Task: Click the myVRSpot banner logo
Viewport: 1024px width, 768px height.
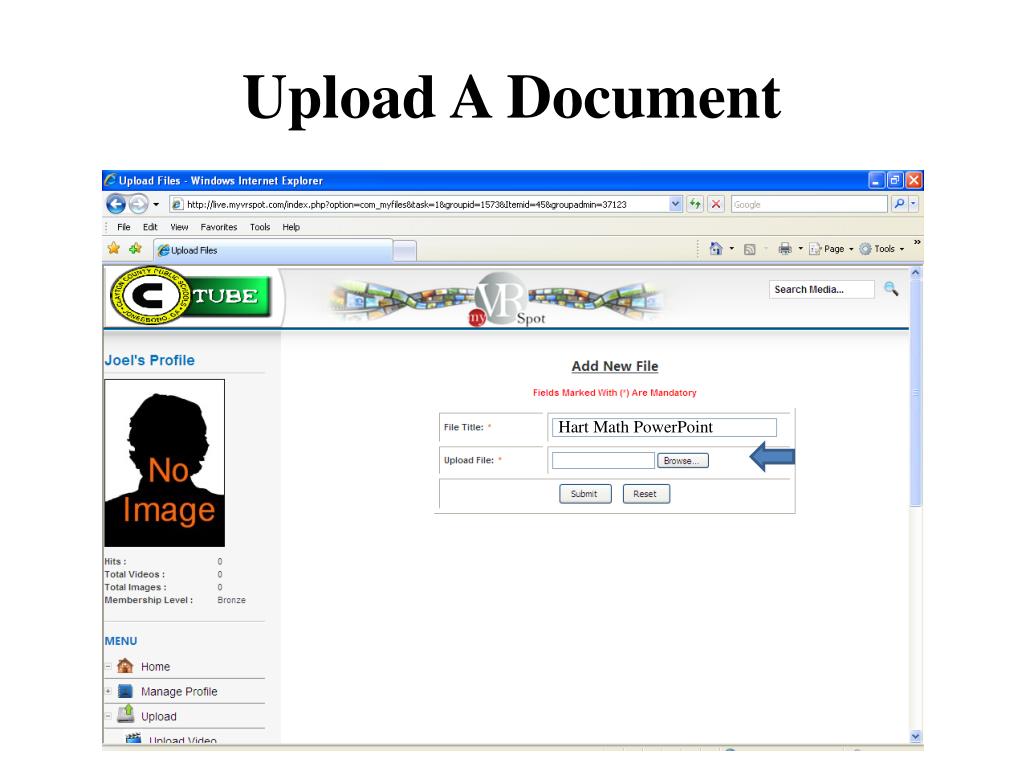Action: tap(499, 300)
